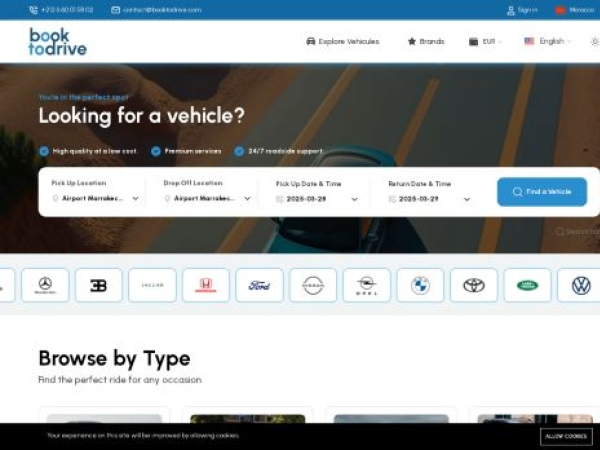Open the EUR currency dropdown
The width and height of the screenshot is (600, 450).
tap(485, 41)
